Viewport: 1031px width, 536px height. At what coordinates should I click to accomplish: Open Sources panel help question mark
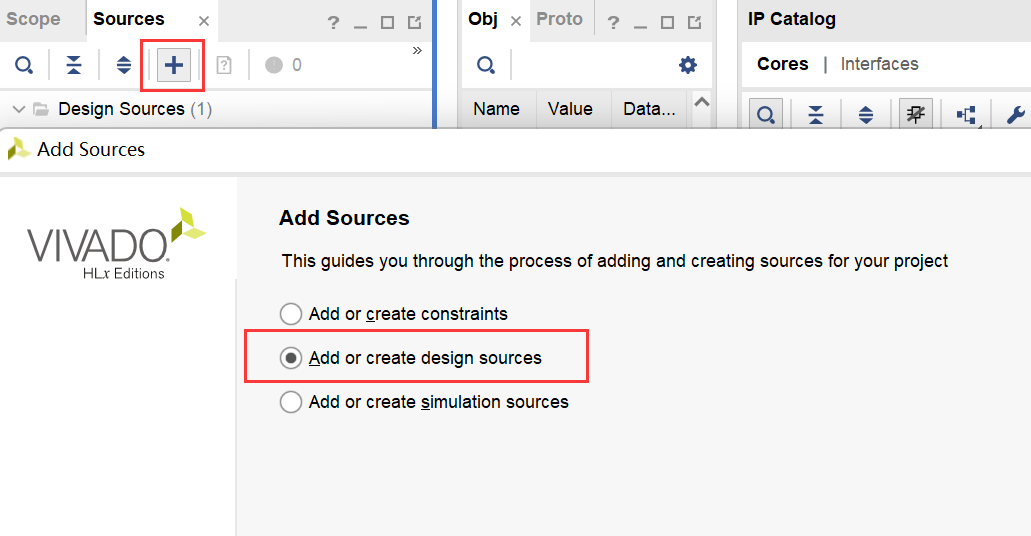[x=333, y=23]
